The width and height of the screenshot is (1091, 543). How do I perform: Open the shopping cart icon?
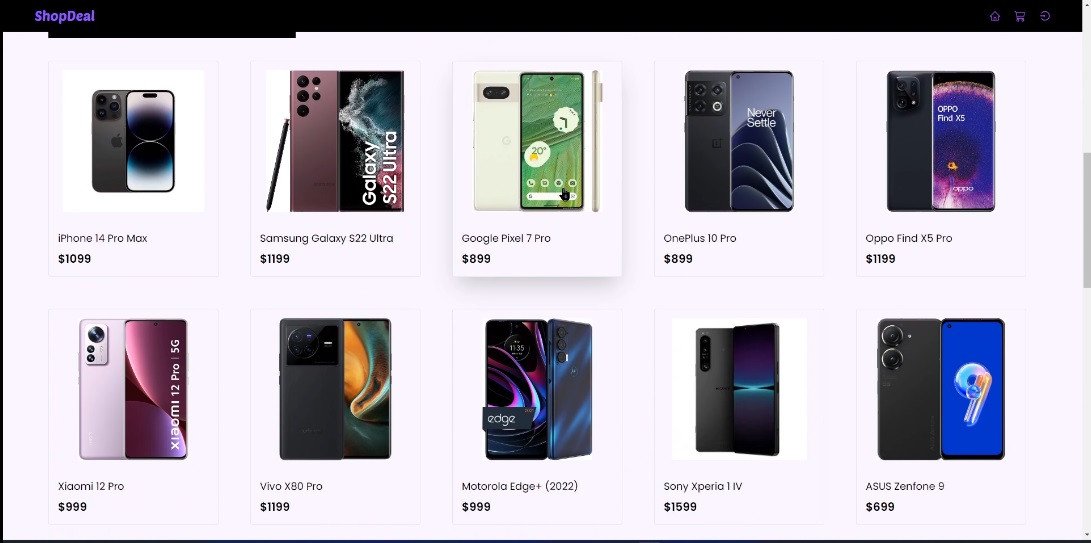click(x=1019, y=16)
